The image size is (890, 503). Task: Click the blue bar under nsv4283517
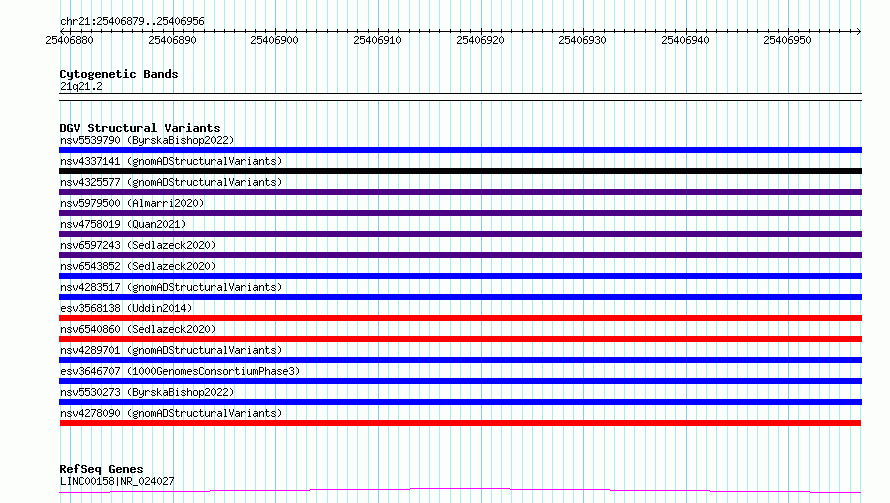pyautogui.click(x=460, y=297)
